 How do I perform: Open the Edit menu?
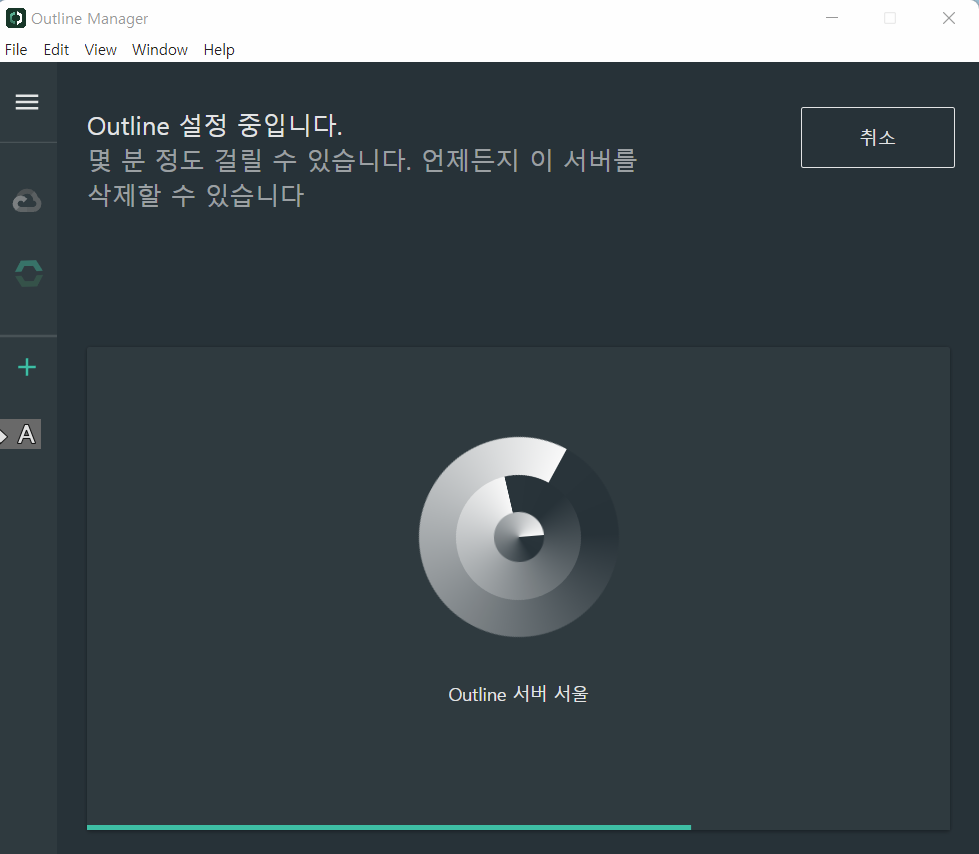coord(56,50)
